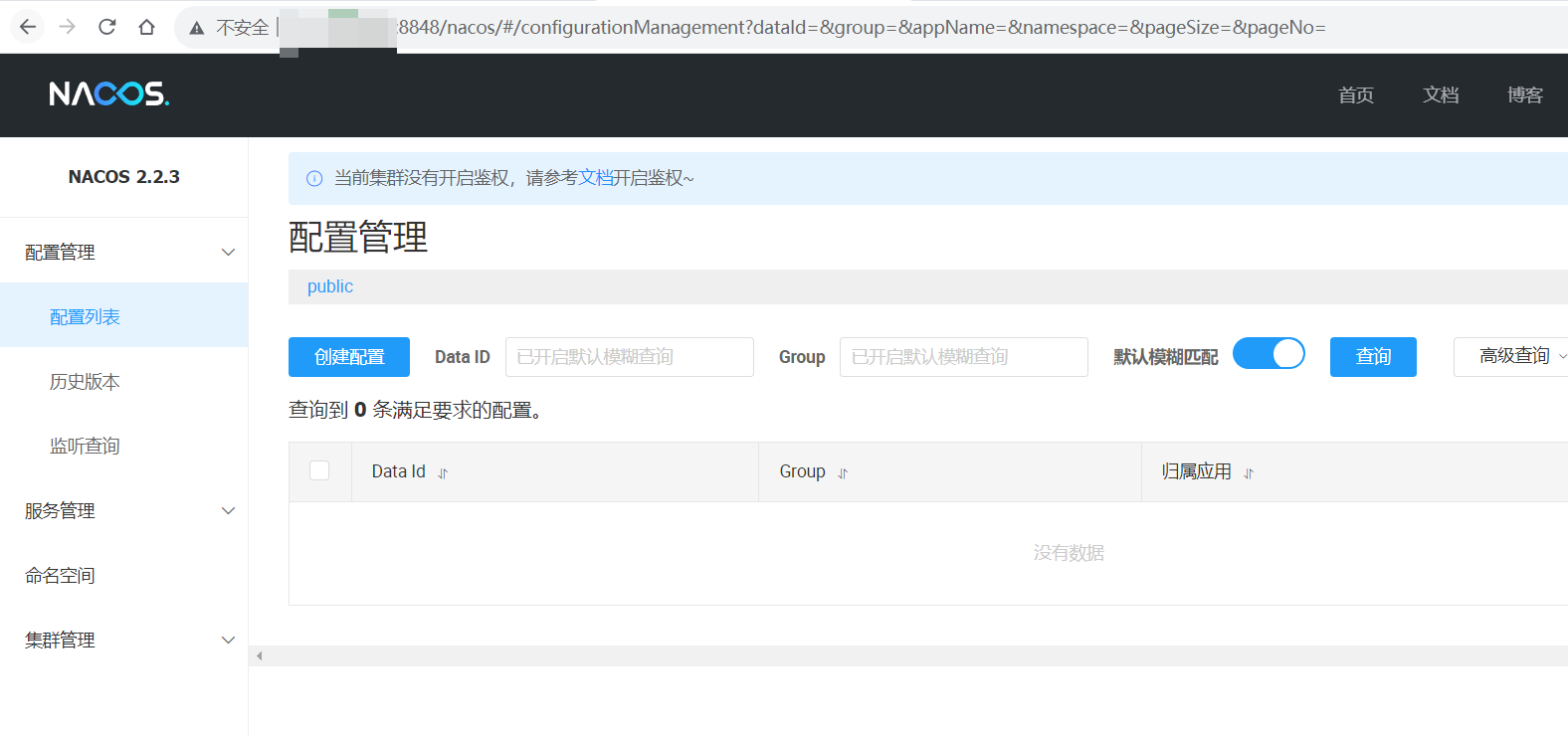Click the browser address bar URL
Screen dimensions: 1568x736
(x=862, y=27)
